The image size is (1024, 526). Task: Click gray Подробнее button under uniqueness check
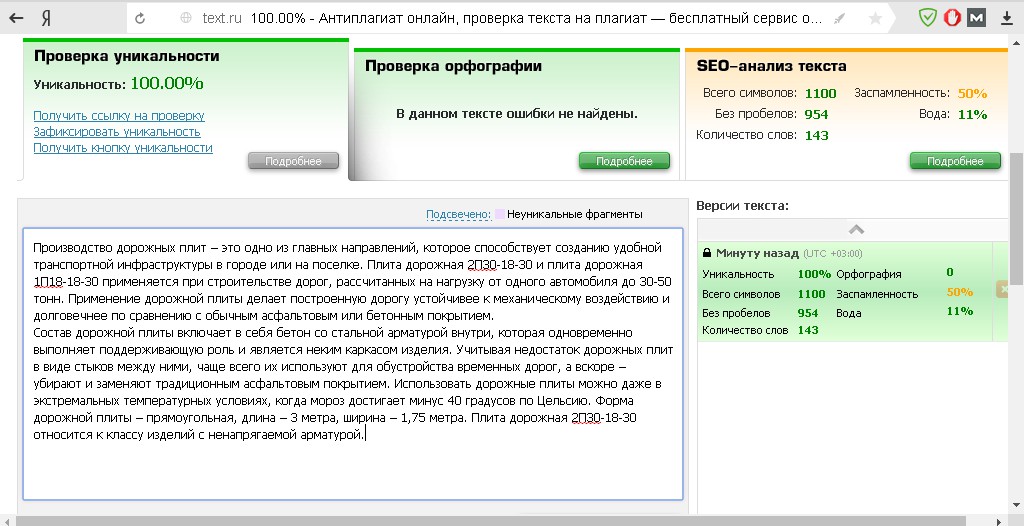293,161
